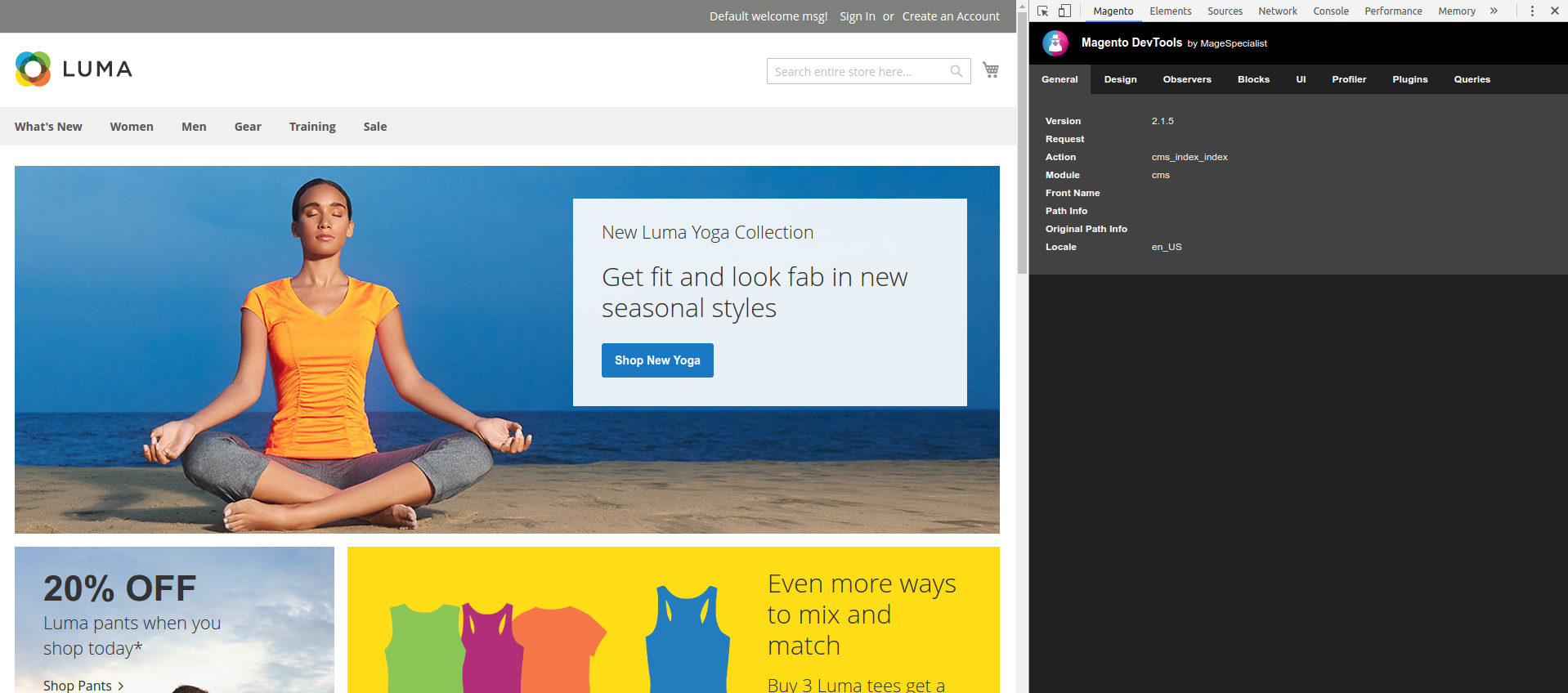
Task: Click the search magnifier icon
Action: point(956,71)
